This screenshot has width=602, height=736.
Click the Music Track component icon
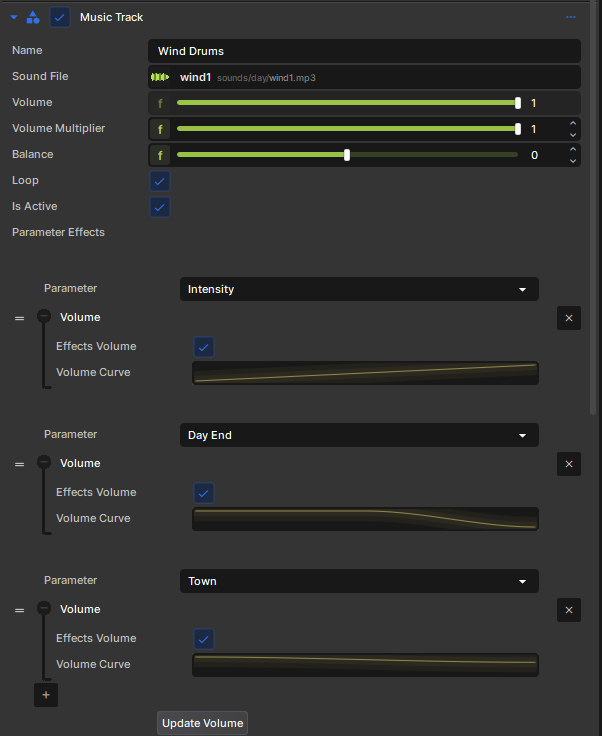33,17
